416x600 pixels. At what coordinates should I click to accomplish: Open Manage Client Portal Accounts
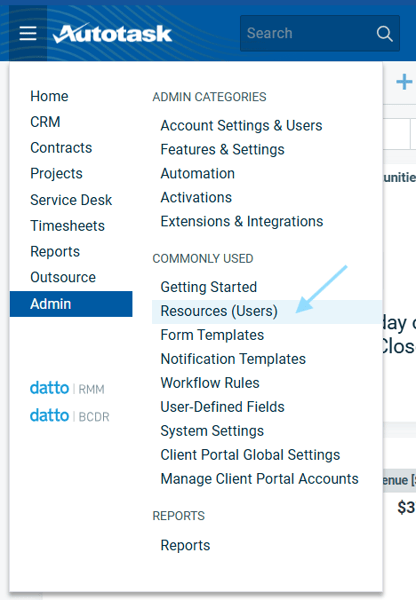click(x=259, y=479)
